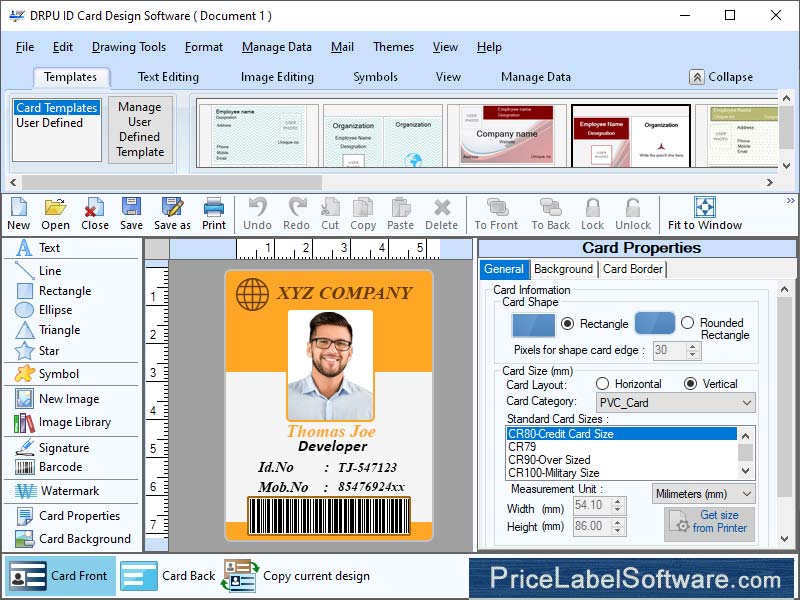The image size is (800, 600).
Task: Click the Lock padlock icon
Action: 592,207
